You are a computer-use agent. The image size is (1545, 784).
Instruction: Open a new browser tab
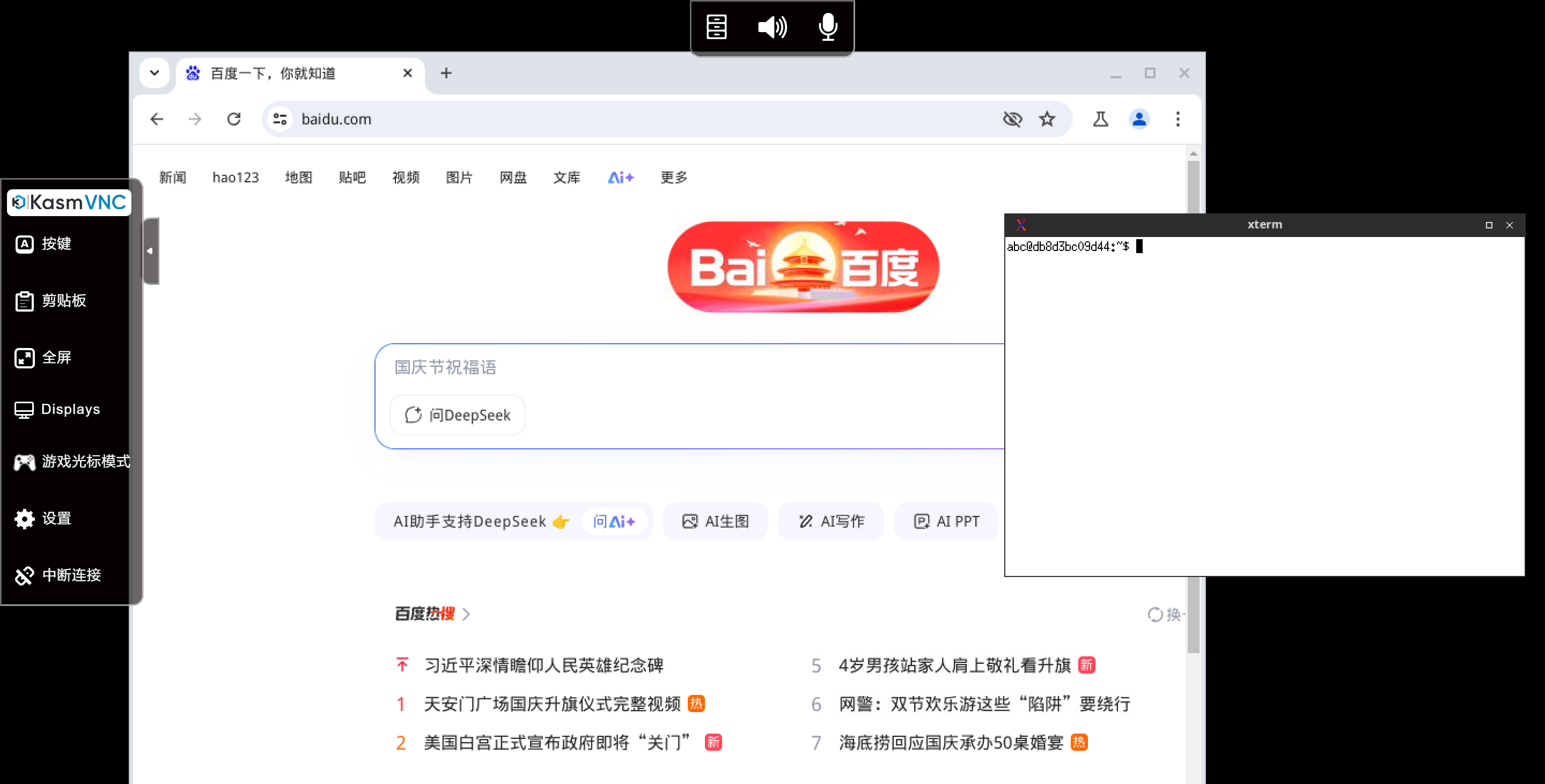tap(446, 73)
